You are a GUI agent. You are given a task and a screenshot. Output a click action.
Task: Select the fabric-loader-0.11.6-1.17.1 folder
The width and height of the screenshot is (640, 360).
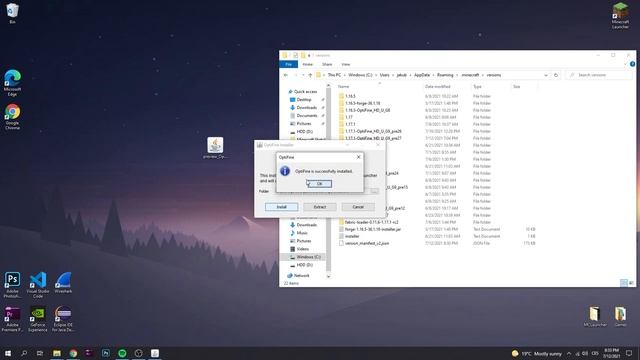(x=371, y=222)
